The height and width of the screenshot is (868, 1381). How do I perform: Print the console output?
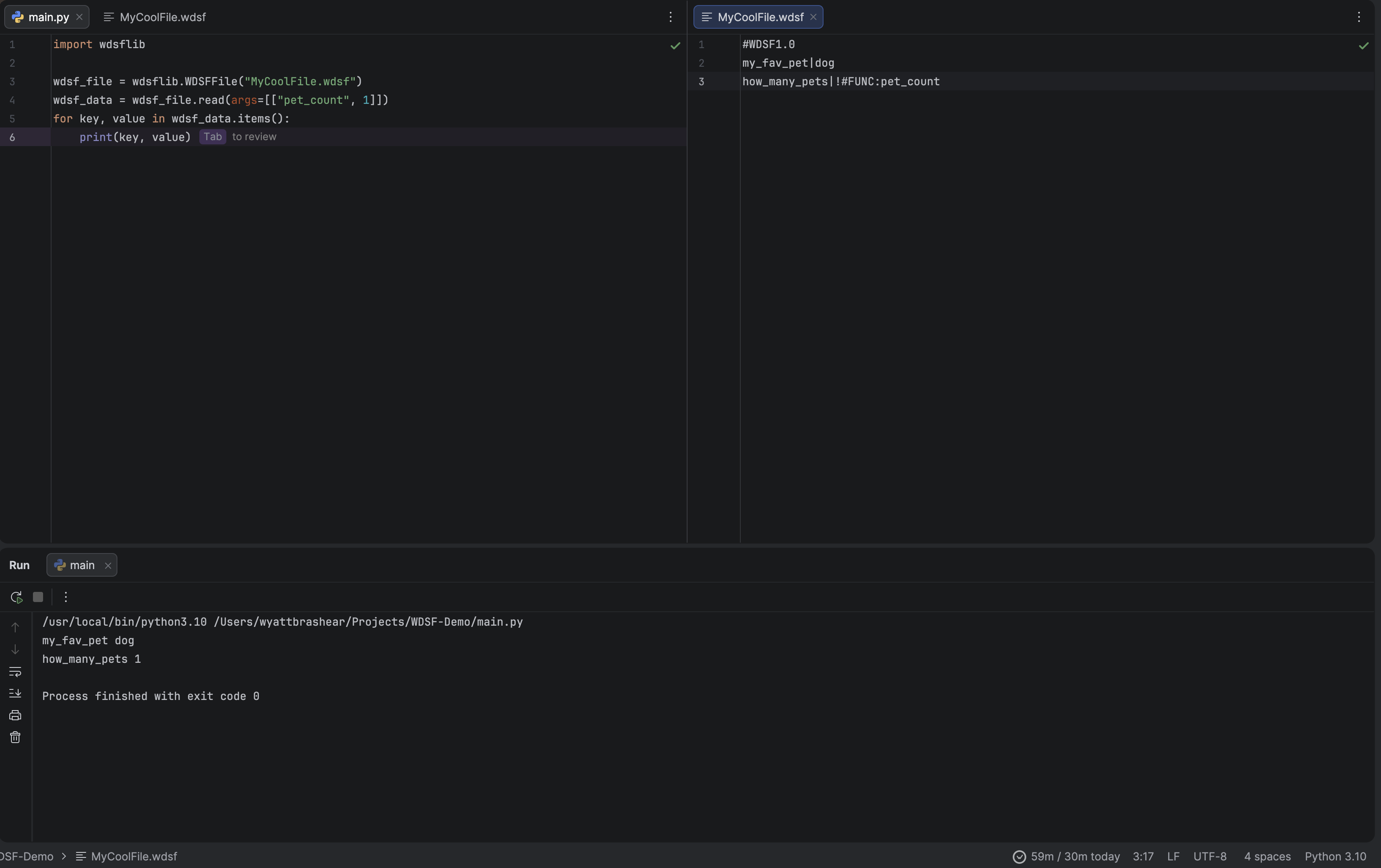tap(16, 715)
